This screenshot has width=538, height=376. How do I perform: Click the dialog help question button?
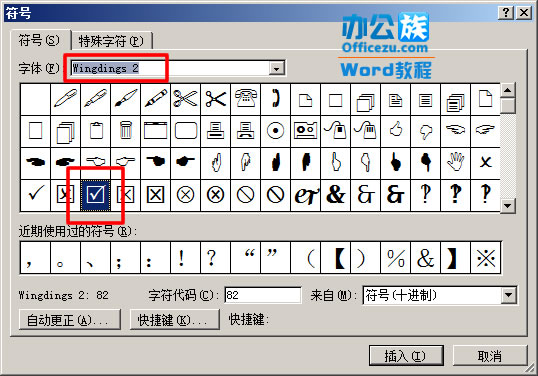506,13
